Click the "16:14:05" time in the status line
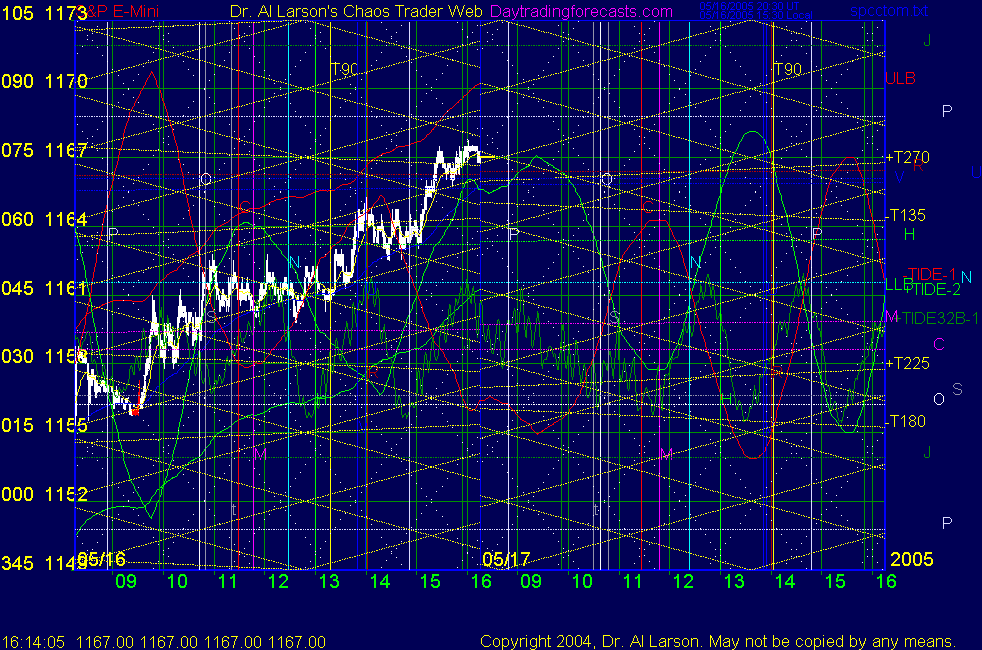 [33, 642]
